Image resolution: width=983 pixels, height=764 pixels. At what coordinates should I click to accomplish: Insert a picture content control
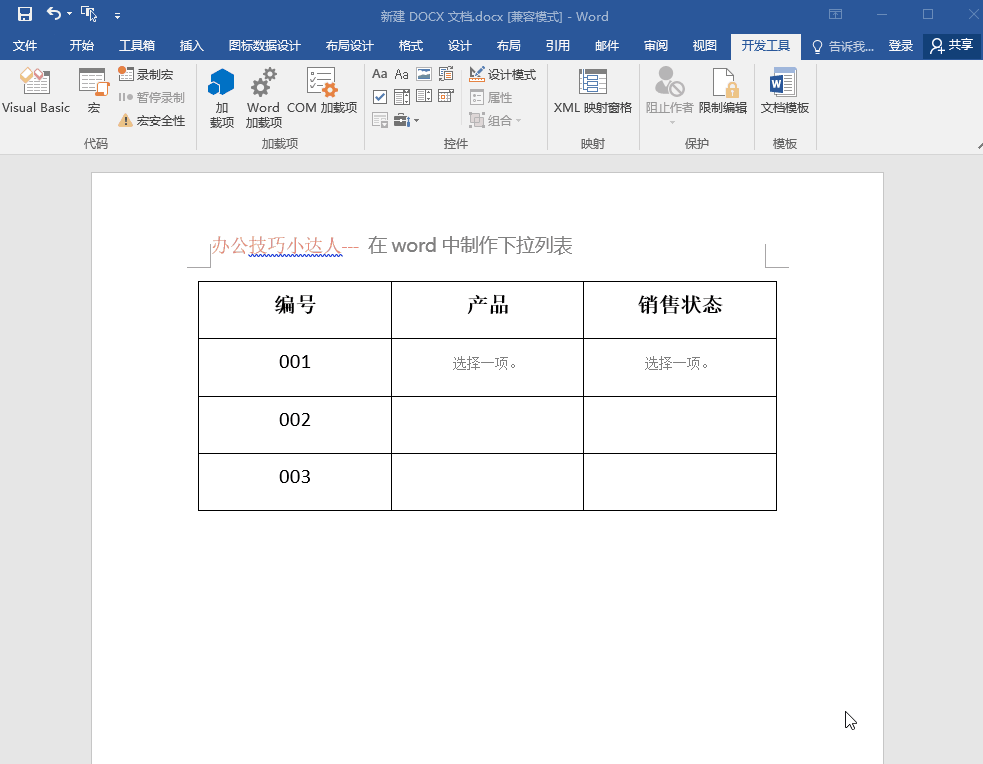(x=424, y=74)
